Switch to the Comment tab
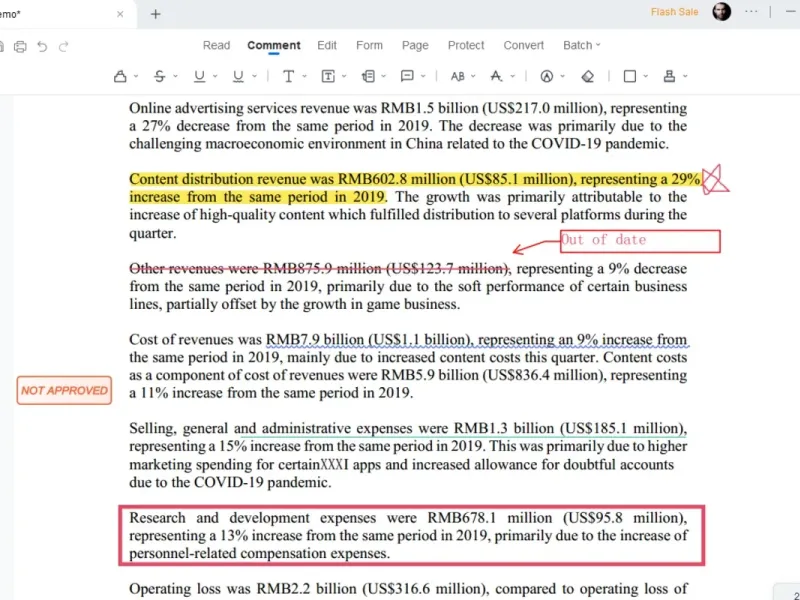800x600 pixels. [274, 45]
